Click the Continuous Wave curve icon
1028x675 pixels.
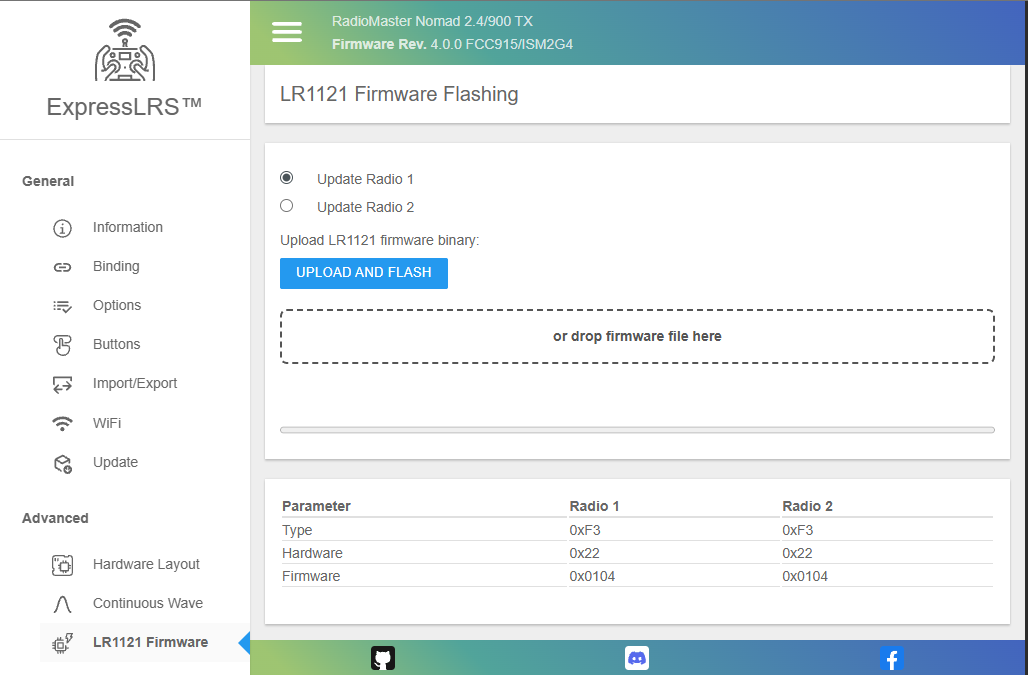(x=62, y=604)
